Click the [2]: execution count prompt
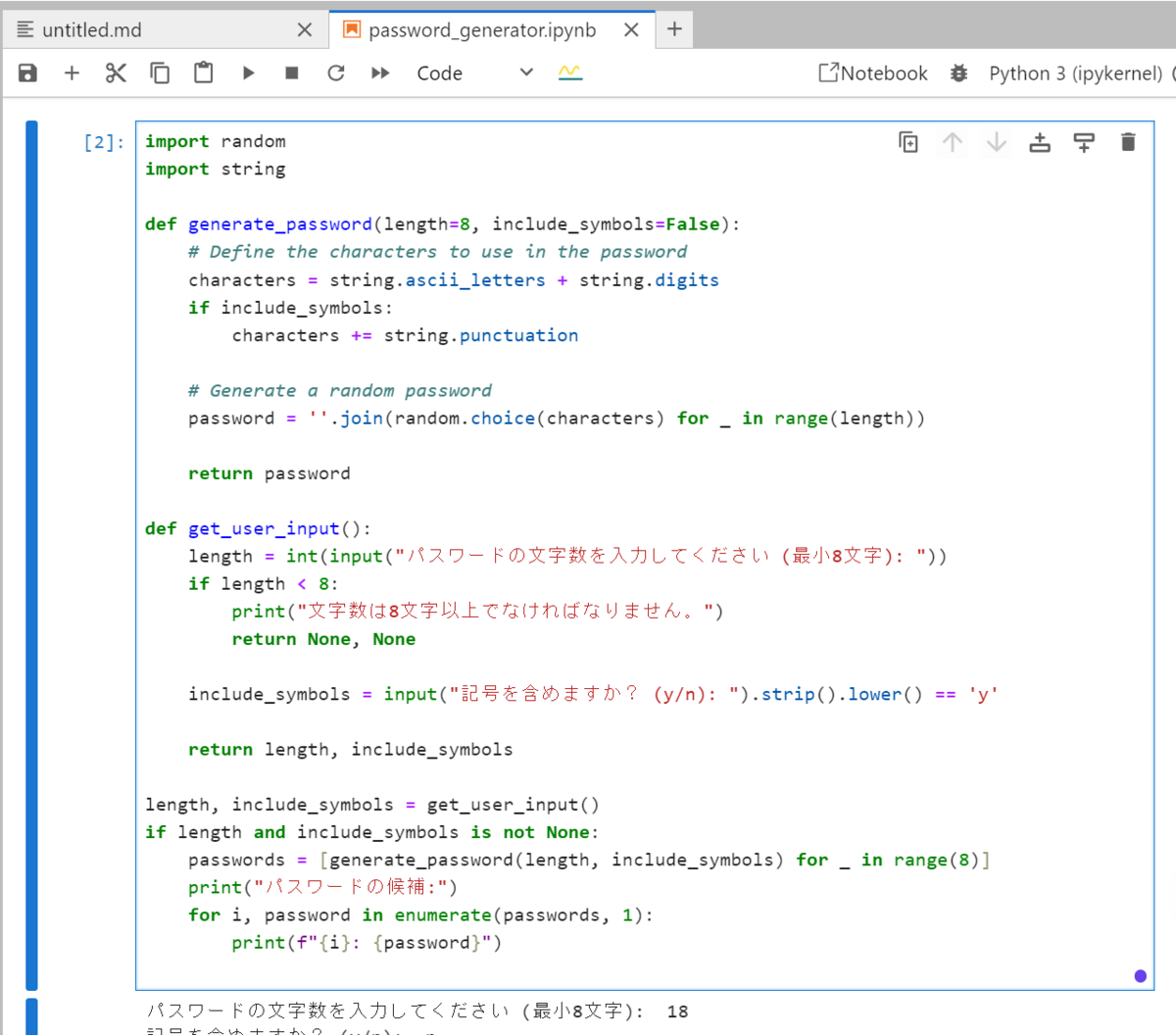Viewport: 1176px width, 1035px height. pyautogui.click(x=104, y=142)
